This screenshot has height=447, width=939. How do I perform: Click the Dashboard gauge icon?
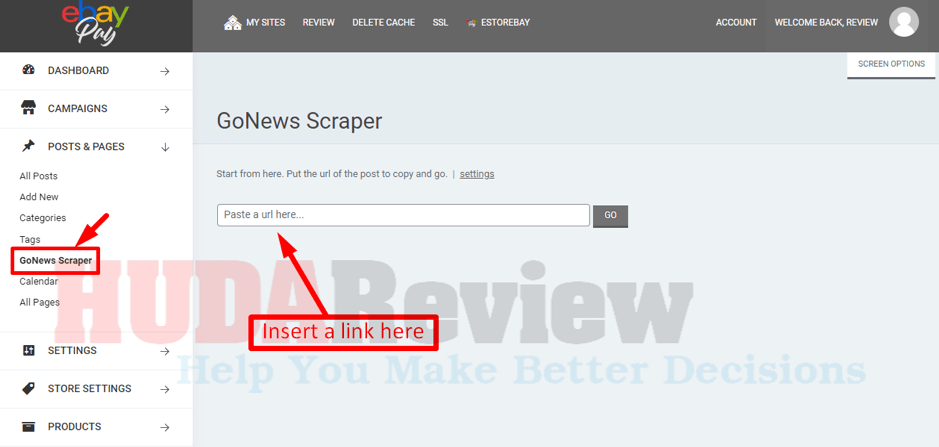pyautogui.click(x=28, y=70)
